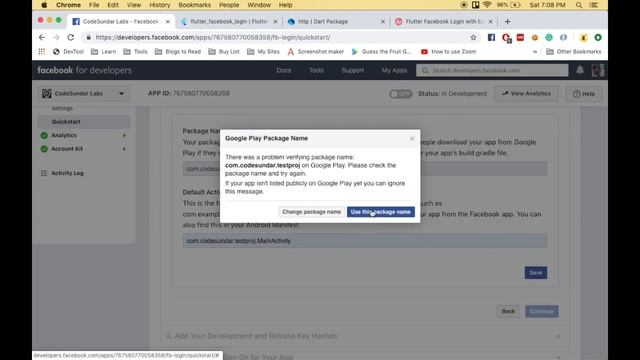Click the blue Save button
The height and width of the screenshot is (360, 640).
[536, 273]
